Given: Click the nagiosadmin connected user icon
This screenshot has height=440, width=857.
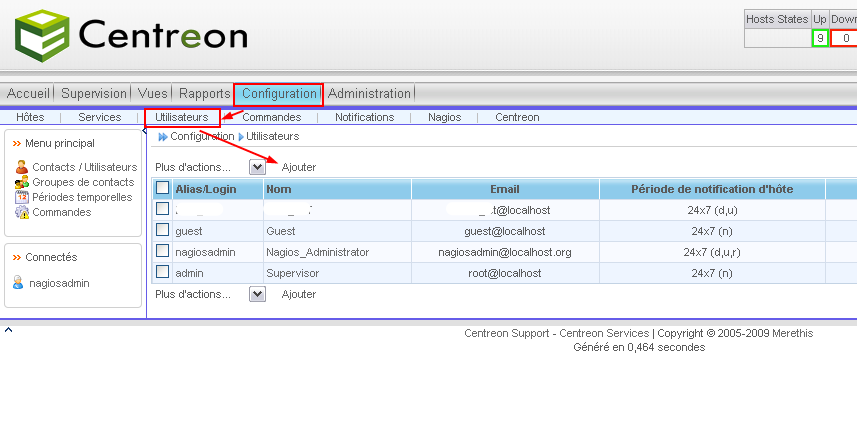Looking at the screenshot, I should coord(18,283).
